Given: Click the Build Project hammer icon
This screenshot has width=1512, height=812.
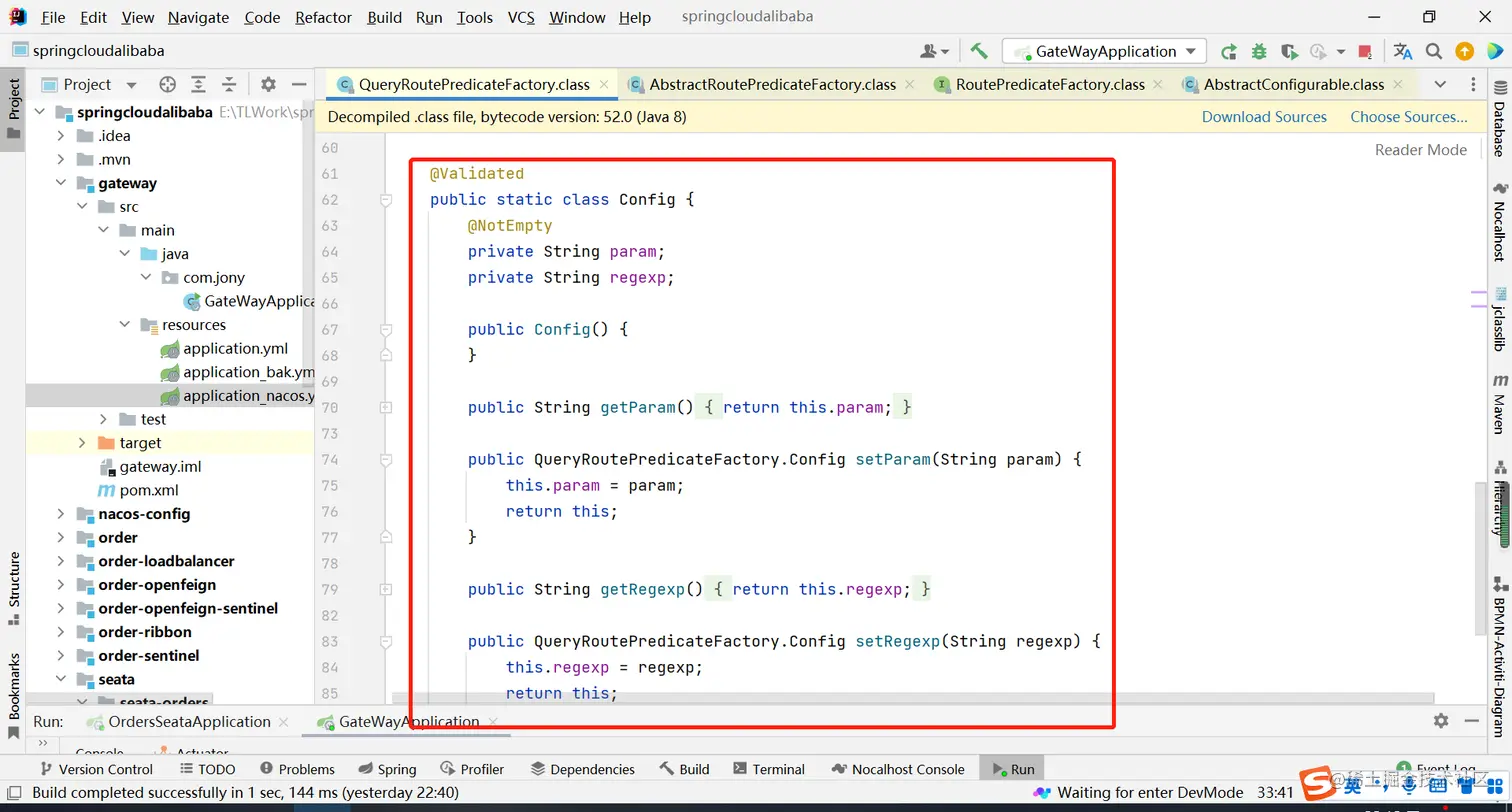Looking at the screenshot, I should [x=979, y=51].
